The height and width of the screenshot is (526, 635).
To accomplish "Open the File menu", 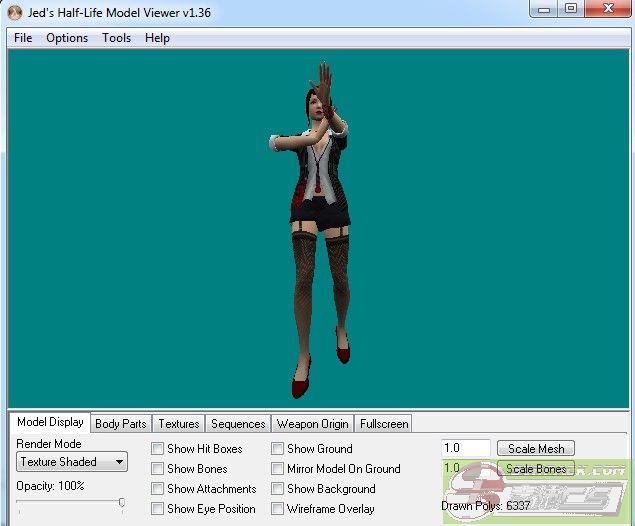I will tap(23, 38).
